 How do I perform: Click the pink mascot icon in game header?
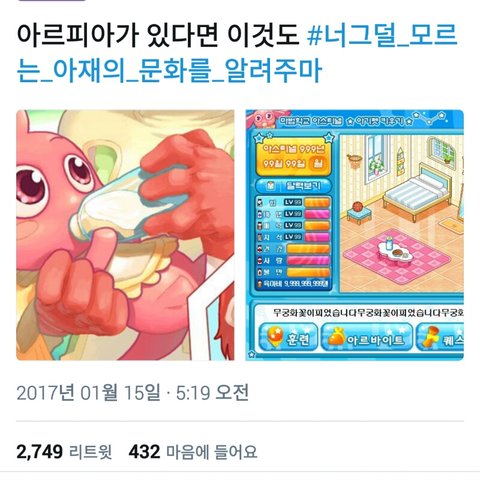pos(263,119)
